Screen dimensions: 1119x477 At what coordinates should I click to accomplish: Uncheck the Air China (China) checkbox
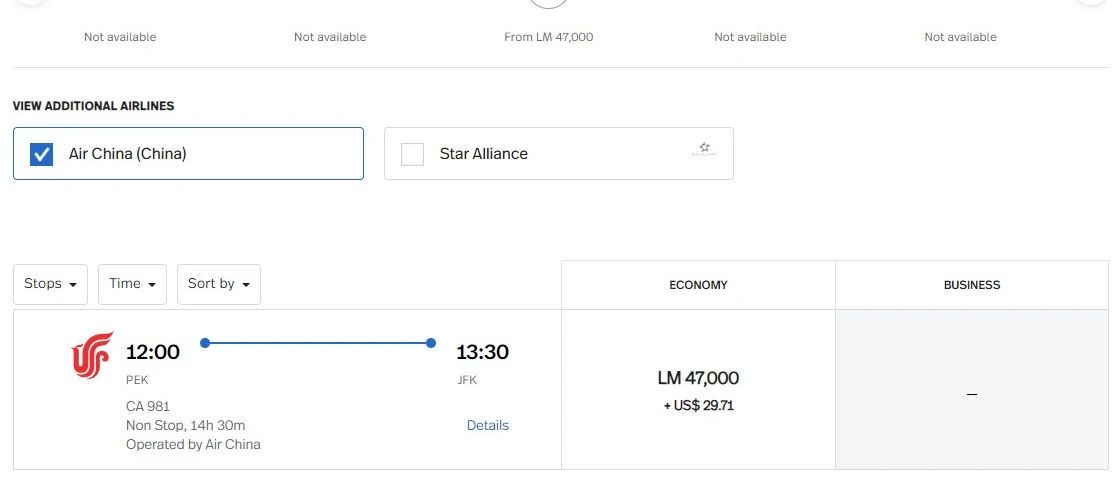(41, 154)
